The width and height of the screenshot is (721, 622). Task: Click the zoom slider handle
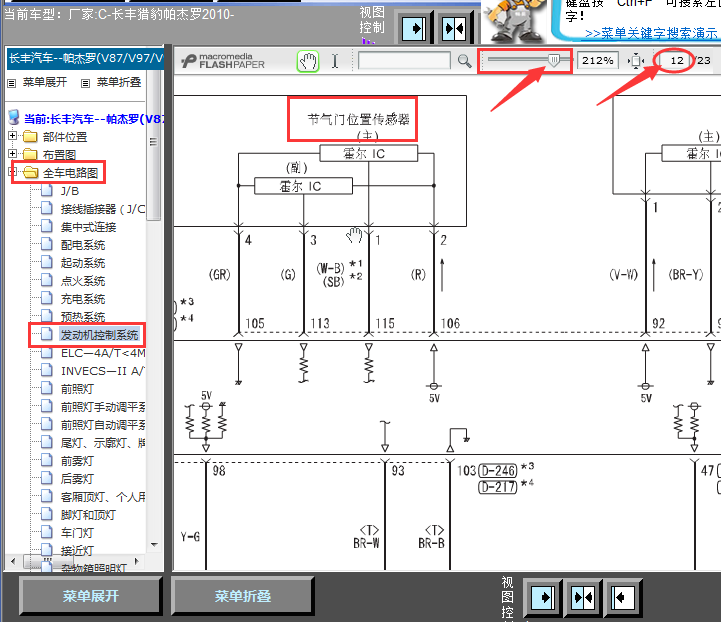pos(554,60)
